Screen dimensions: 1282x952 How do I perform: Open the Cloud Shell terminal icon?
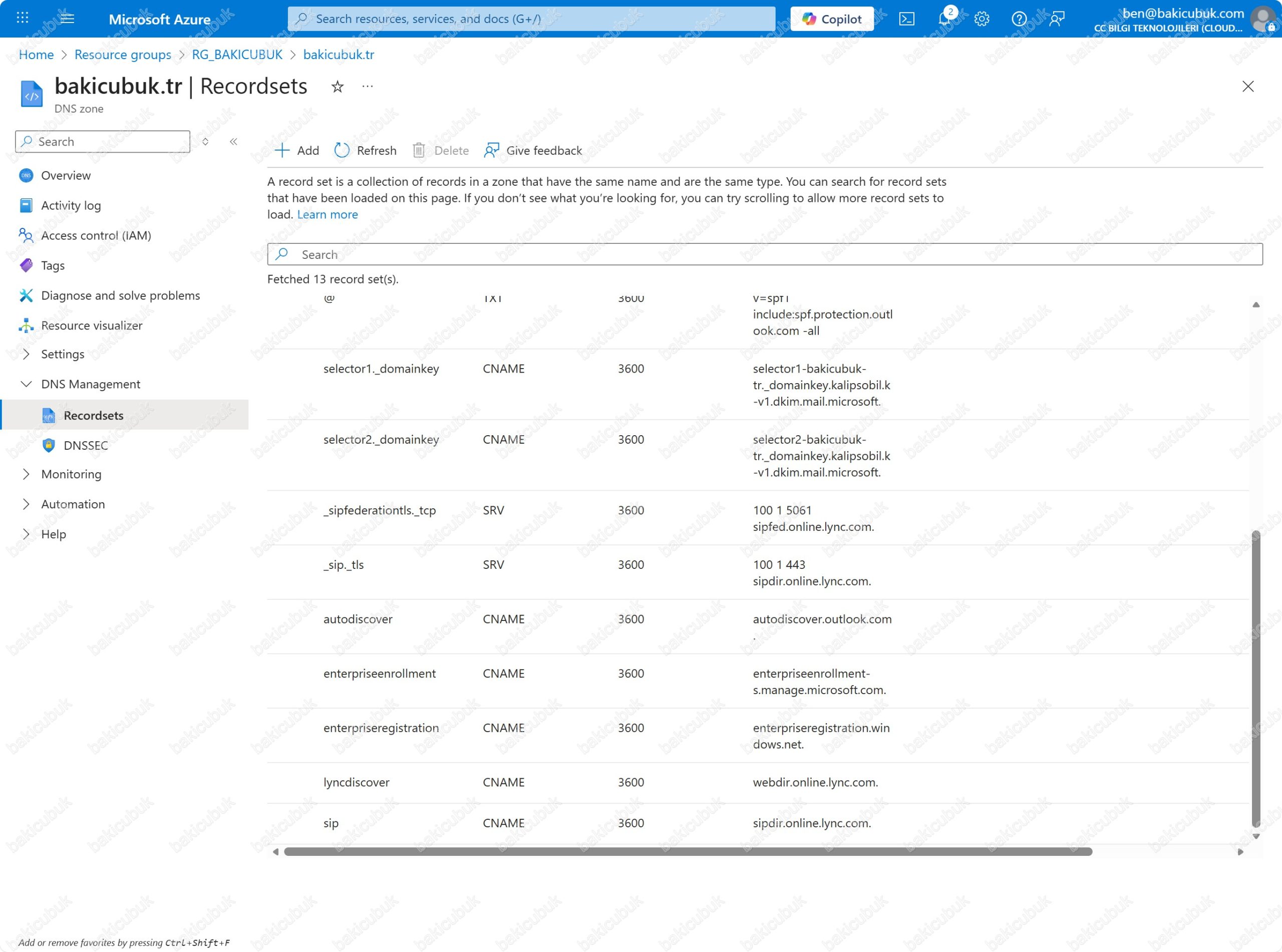906,19
